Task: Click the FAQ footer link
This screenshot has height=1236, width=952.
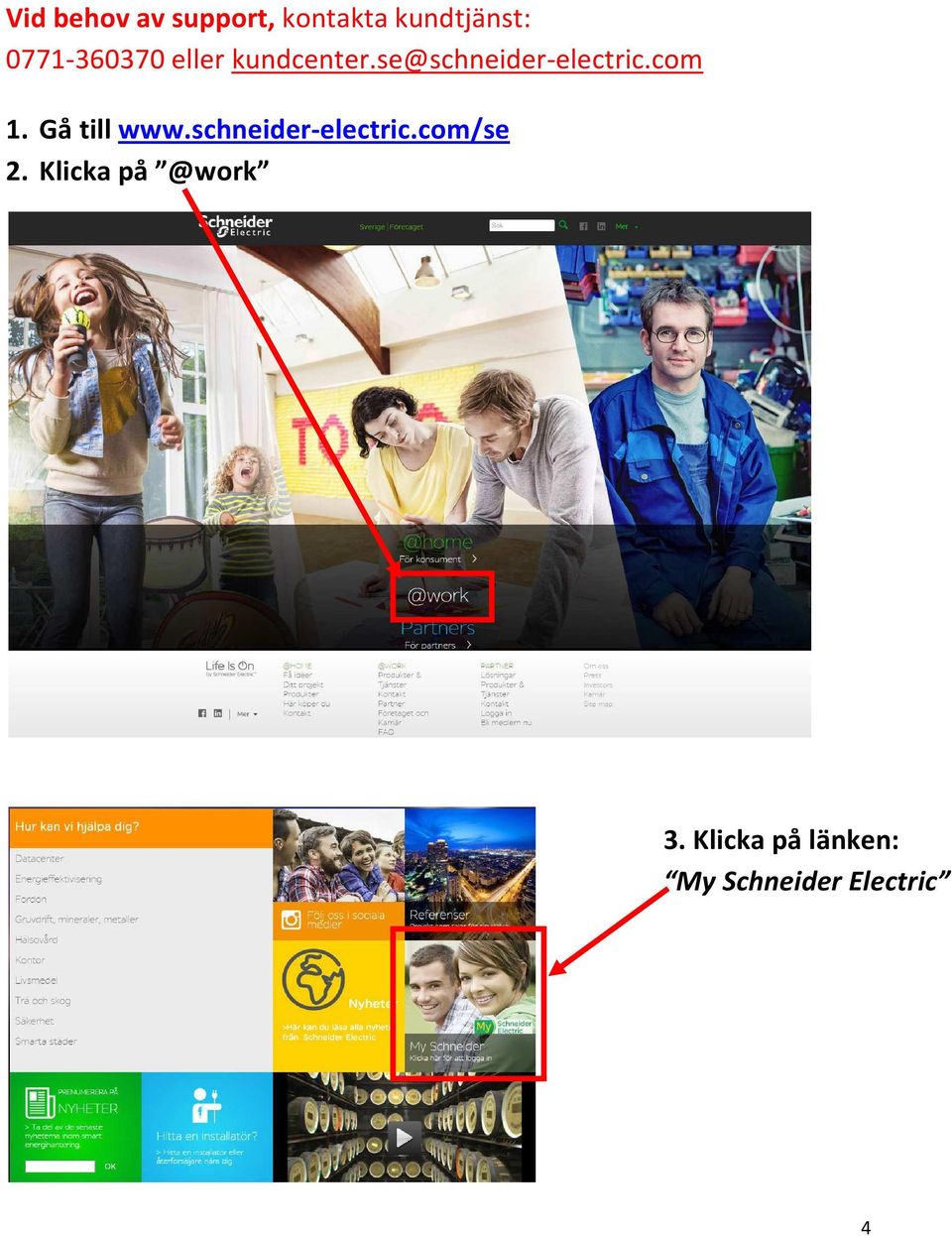Action: click(x=386, y=732)
